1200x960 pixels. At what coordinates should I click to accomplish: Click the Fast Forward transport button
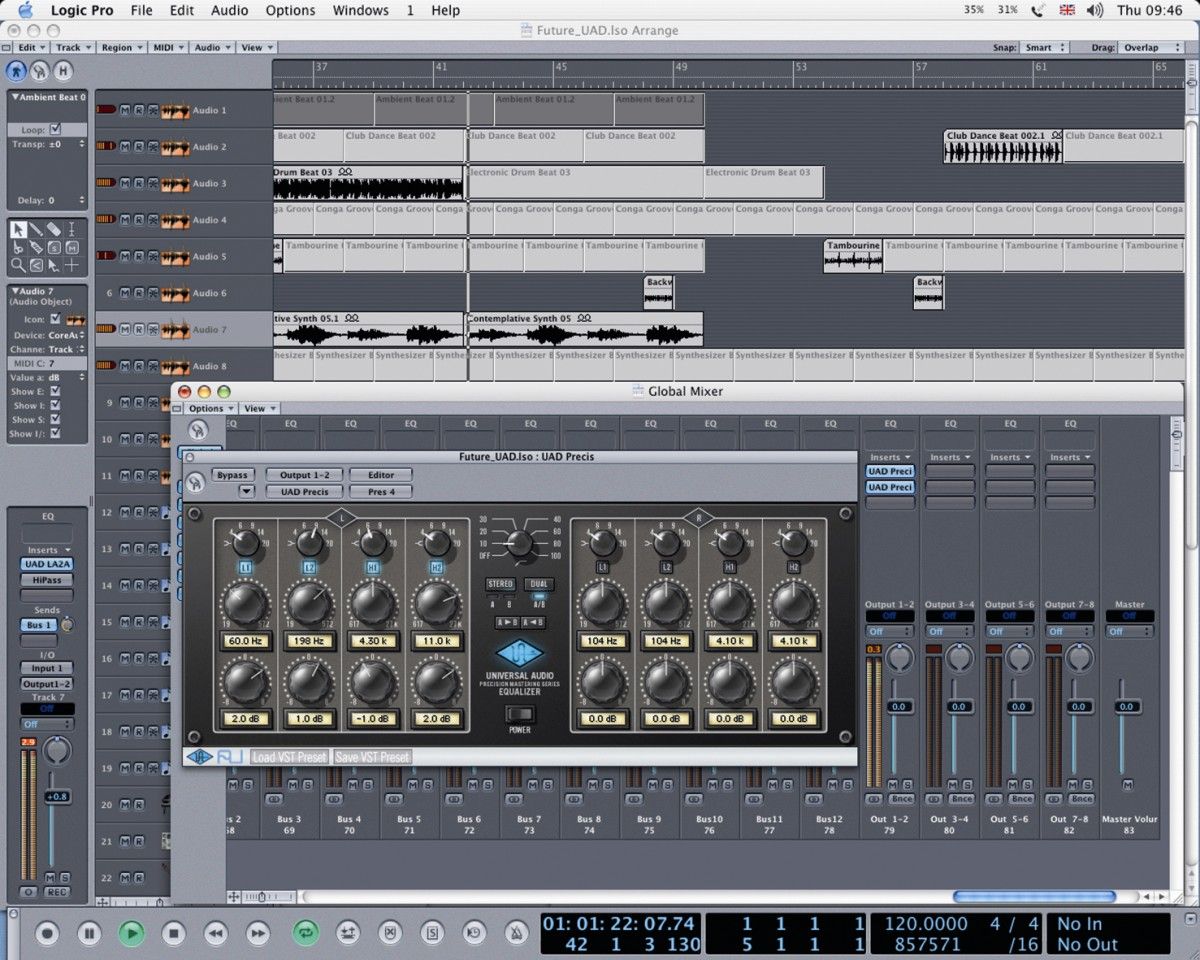pos(258,934)
